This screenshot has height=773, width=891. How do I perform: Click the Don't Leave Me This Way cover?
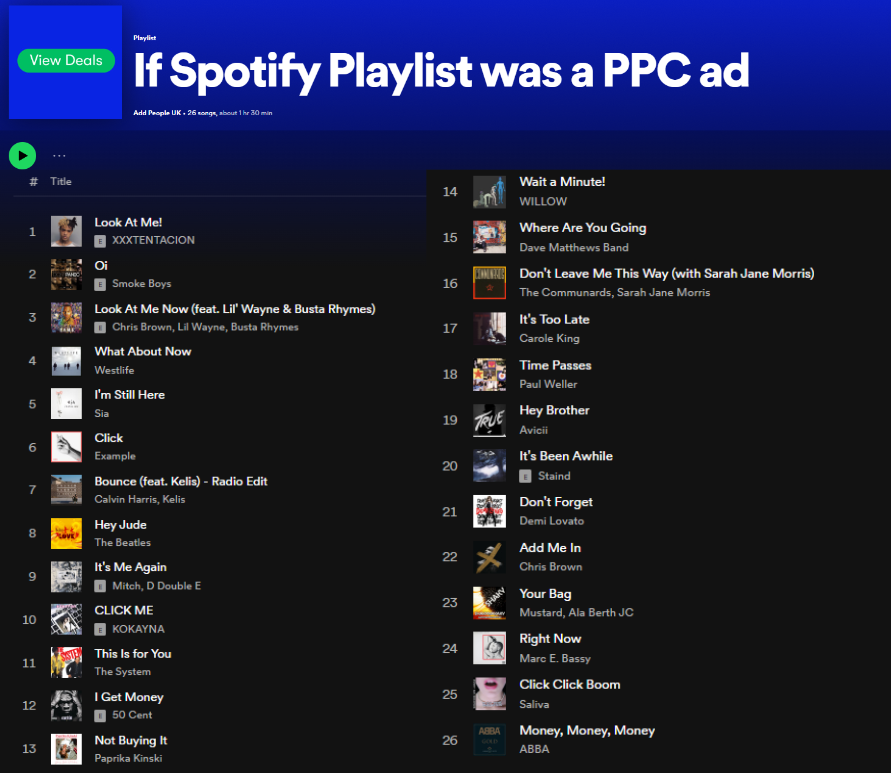point(489,283)
